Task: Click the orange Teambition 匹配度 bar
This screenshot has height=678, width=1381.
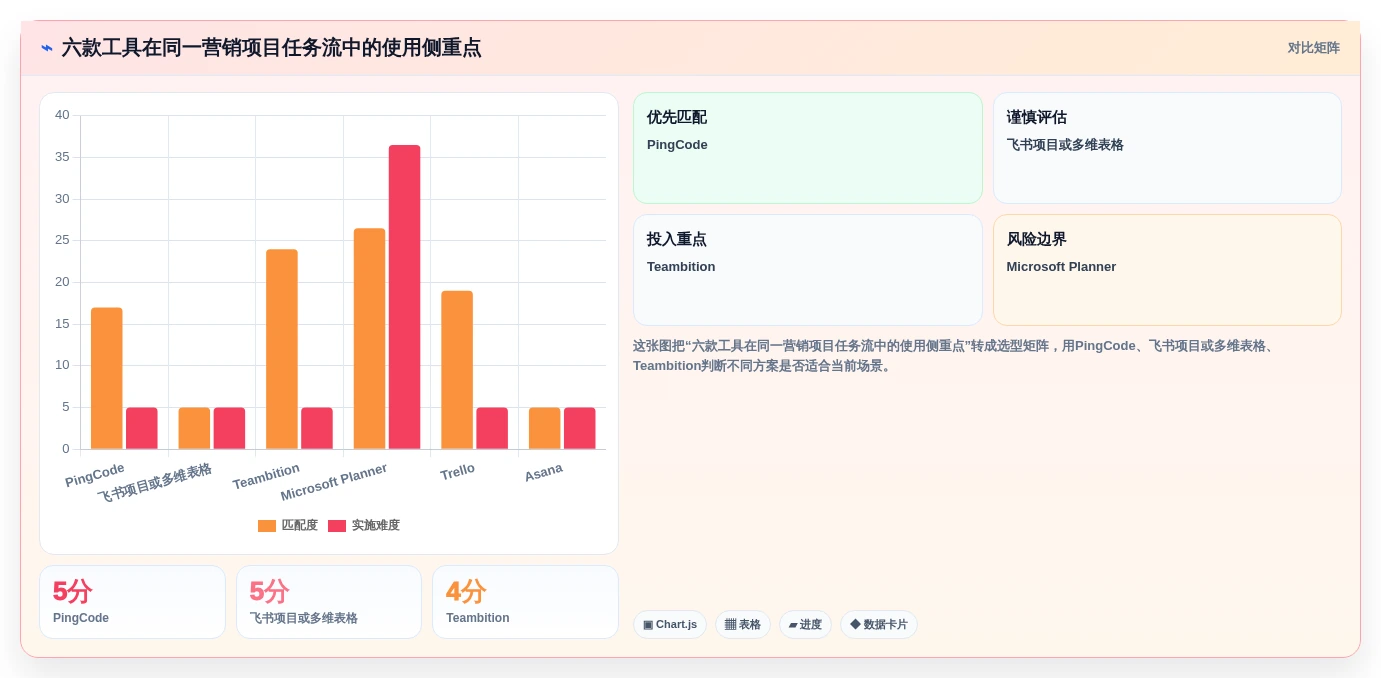Action: [x=282, y=349]
